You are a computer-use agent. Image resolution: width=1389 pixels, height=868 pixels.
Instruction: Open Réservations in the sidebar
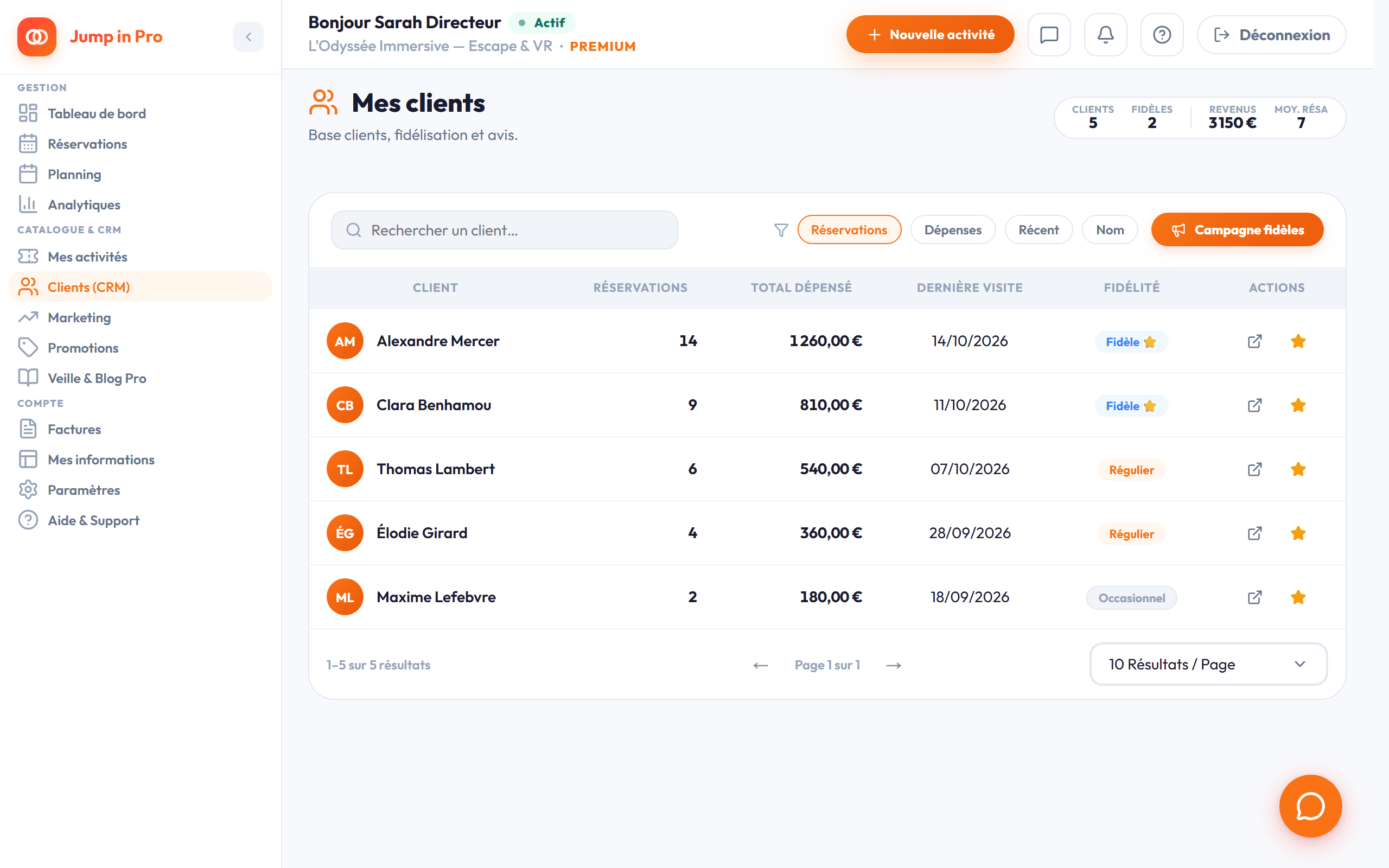pyautogui.click(x=141, y=144)
